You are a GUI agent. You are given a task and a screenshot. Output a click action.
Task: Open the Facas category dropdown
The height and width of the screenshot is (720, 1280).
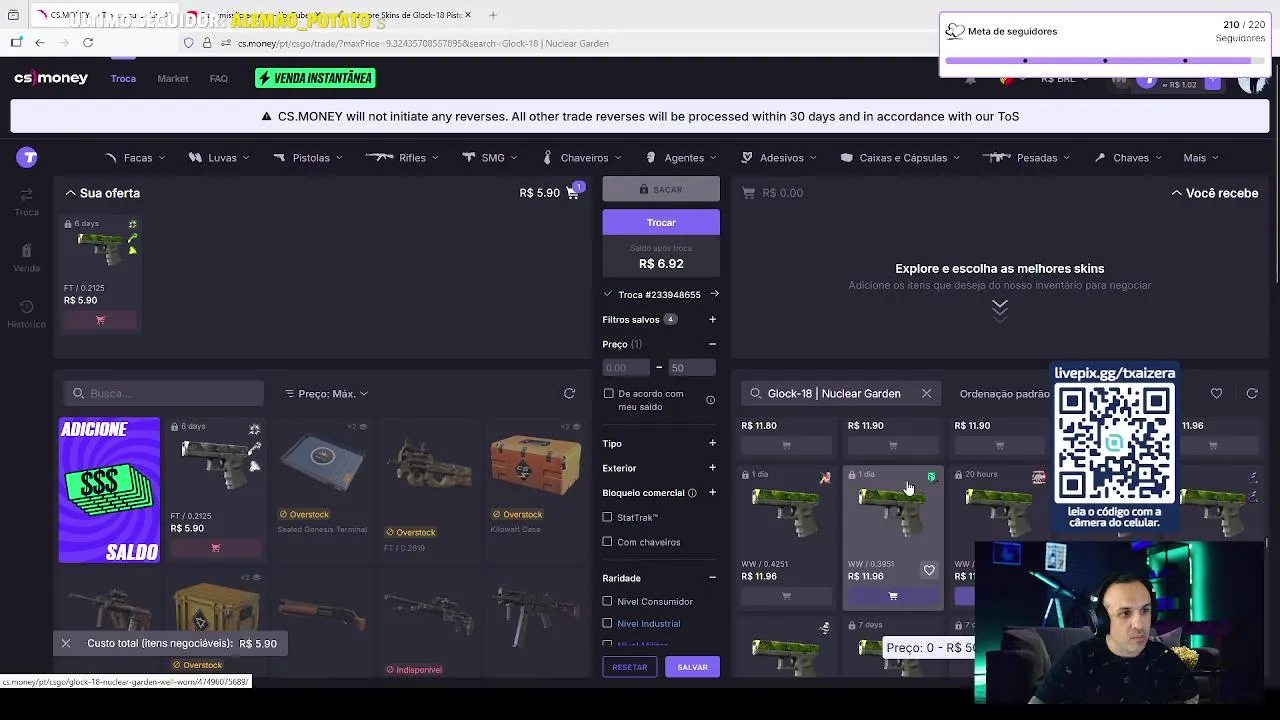tap(135, 158)
